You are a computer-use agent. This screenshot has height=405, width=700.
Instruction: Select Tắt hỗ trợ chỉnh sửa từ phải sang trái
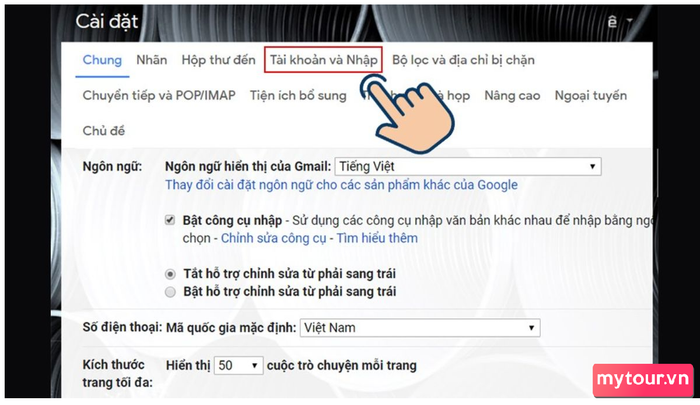(x=170, y=274)
